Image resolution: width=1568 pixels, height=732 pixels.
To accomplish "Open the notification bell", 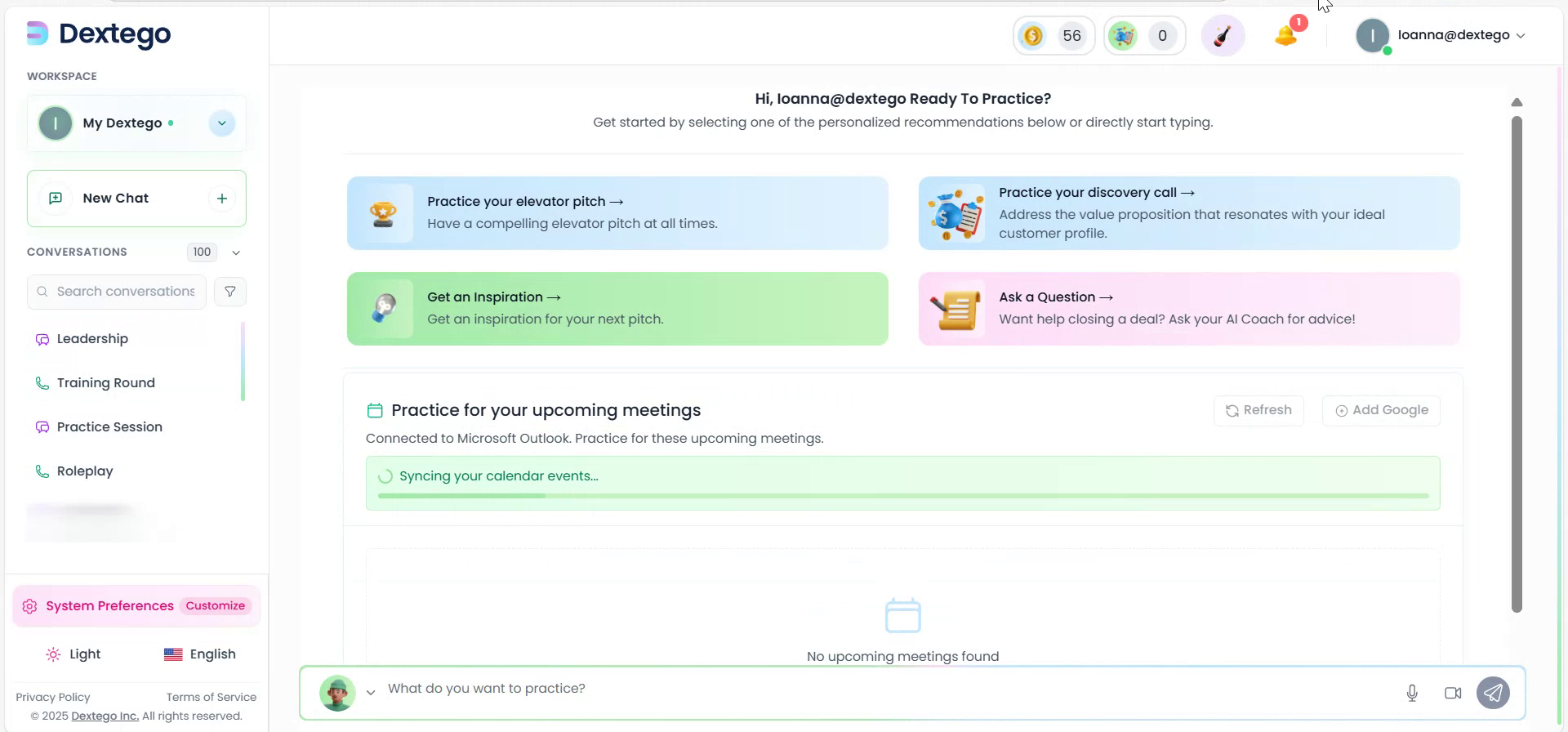I will pyautogui.click(x=1286, y=36).
